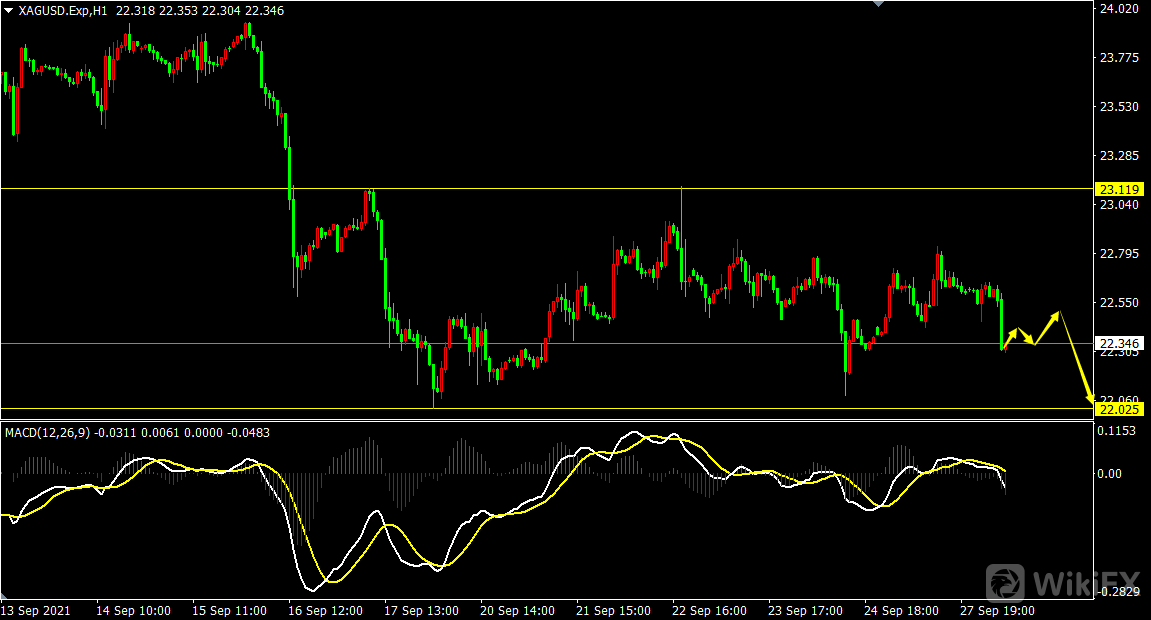Select the XAGUSD.Exp,H1 symbol title text
Image resolution: width=1151 pixels, height=620 pixels.
click(63, 10)
